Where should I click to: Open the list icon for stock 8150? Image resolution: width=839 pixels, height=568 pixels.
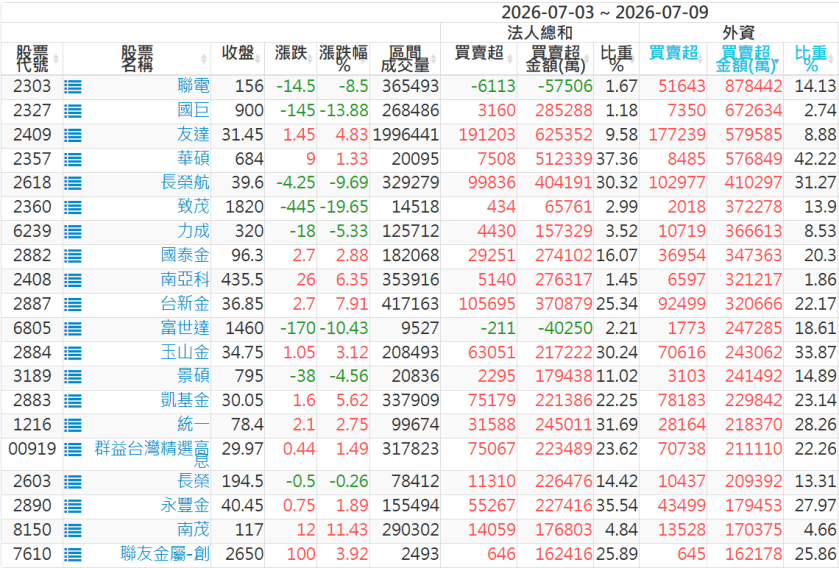(73, 531)
